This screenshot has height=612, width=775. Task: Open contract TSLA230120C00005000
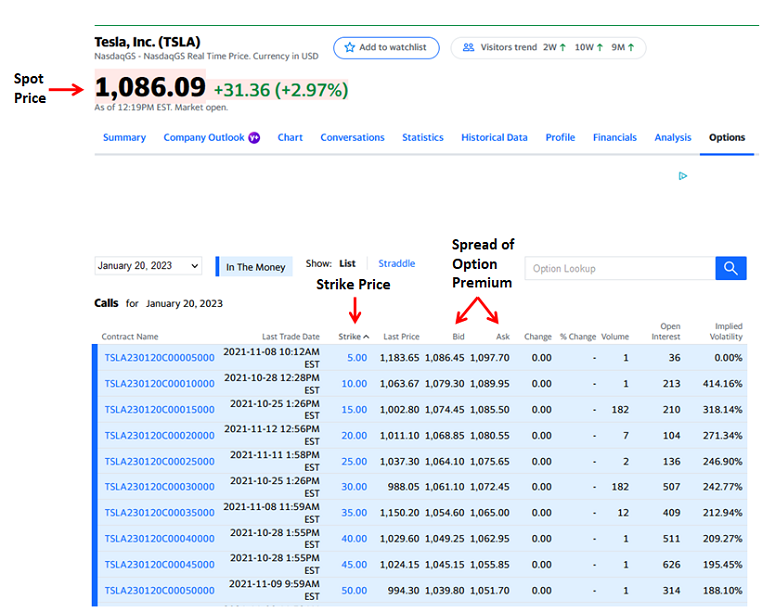[159, 358]
